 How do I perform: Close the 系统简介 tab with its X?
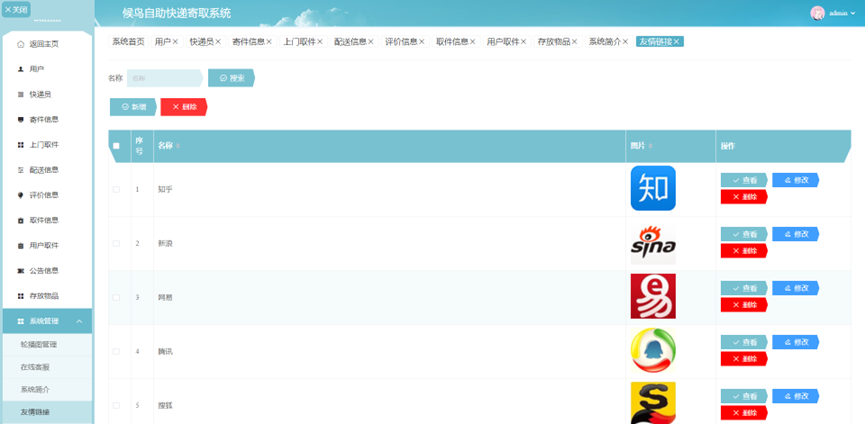pos(625,41)
